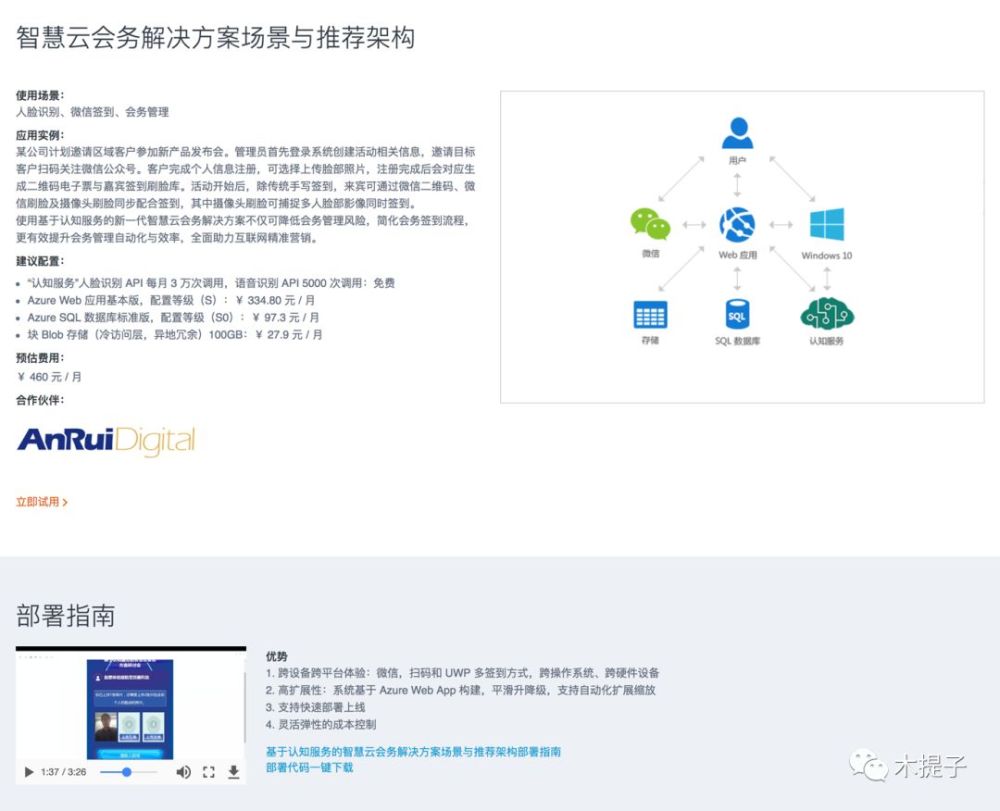Screen dimensions: 1000x811
Task: Click the AnRuiDigital partner logo
Action: [106, 441]
